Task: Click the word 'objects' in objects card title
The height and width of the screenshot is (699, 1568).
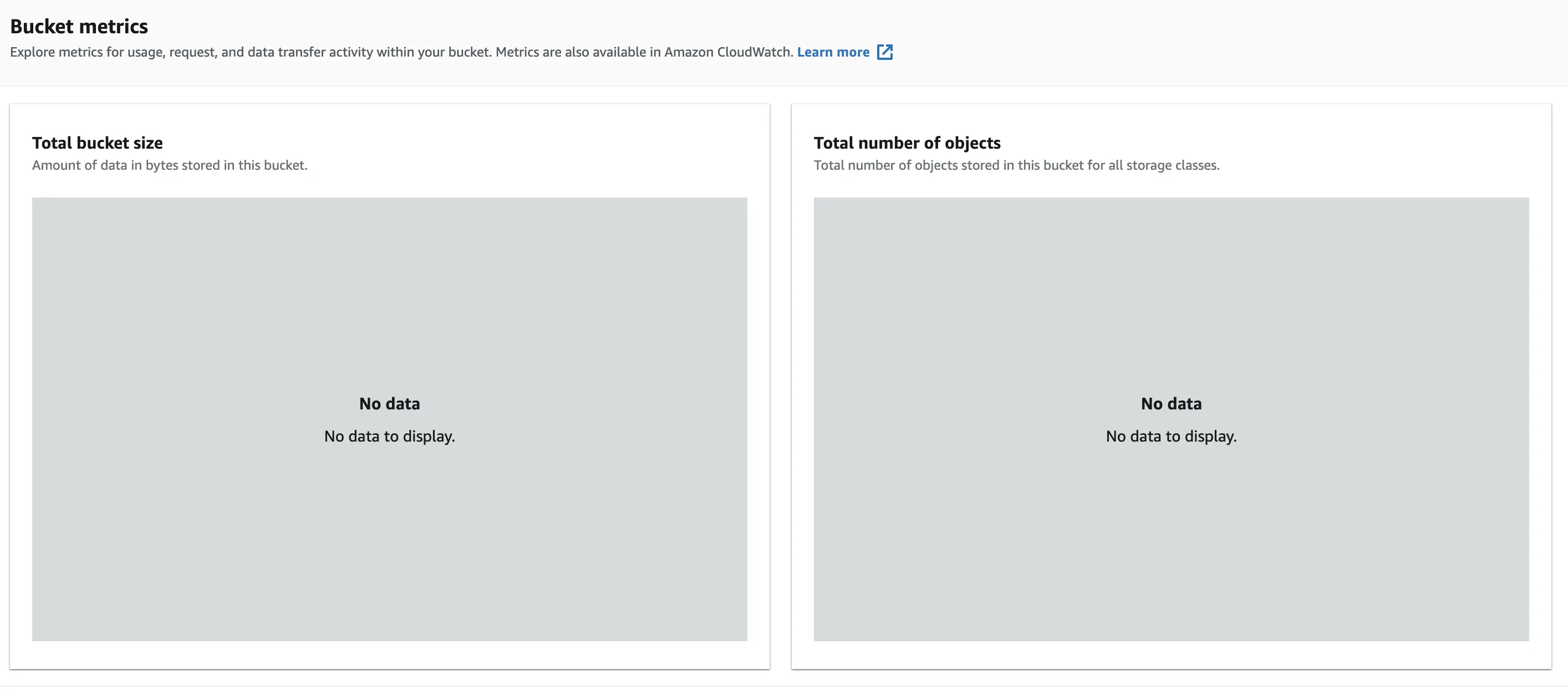Action: click(972, 143)
